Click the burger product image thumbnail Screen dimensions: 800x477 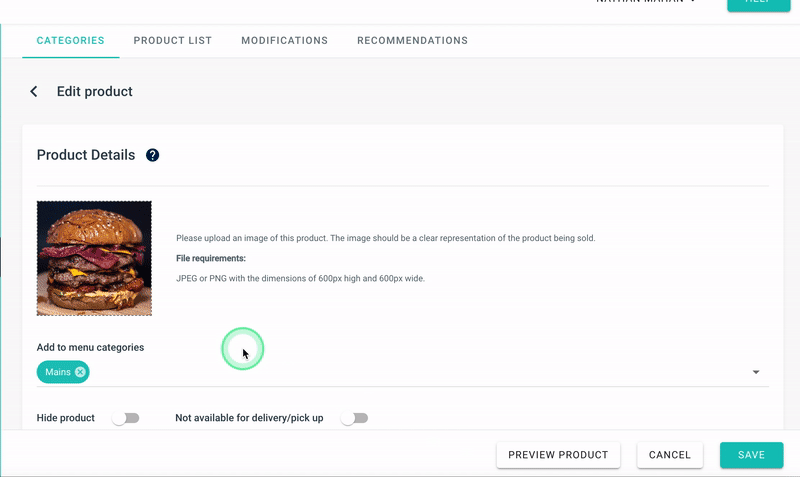[x=94, y=258]
